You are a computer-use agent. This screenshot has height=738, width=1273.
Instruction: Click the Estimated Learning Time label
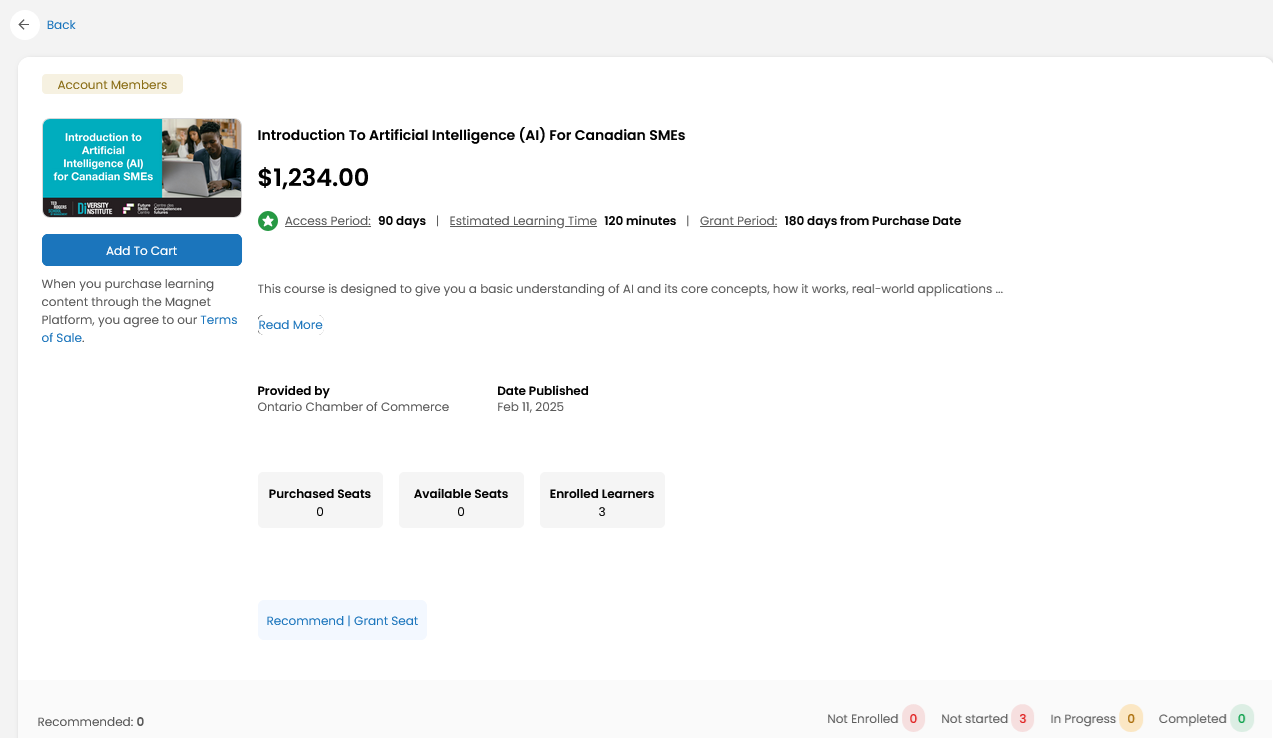pos(523,221)
